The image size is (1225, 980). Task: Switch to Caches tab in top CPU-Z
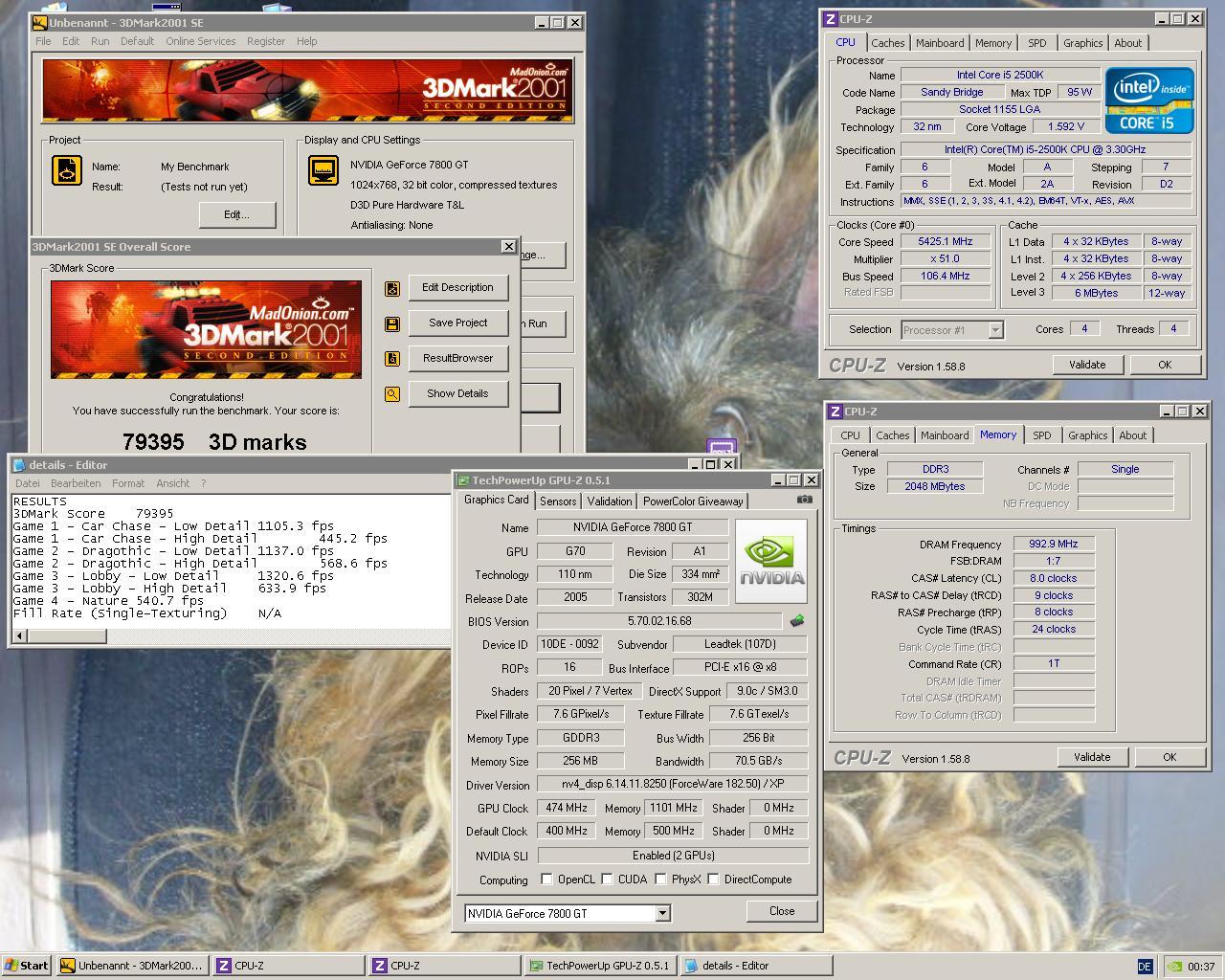point(887,43)
